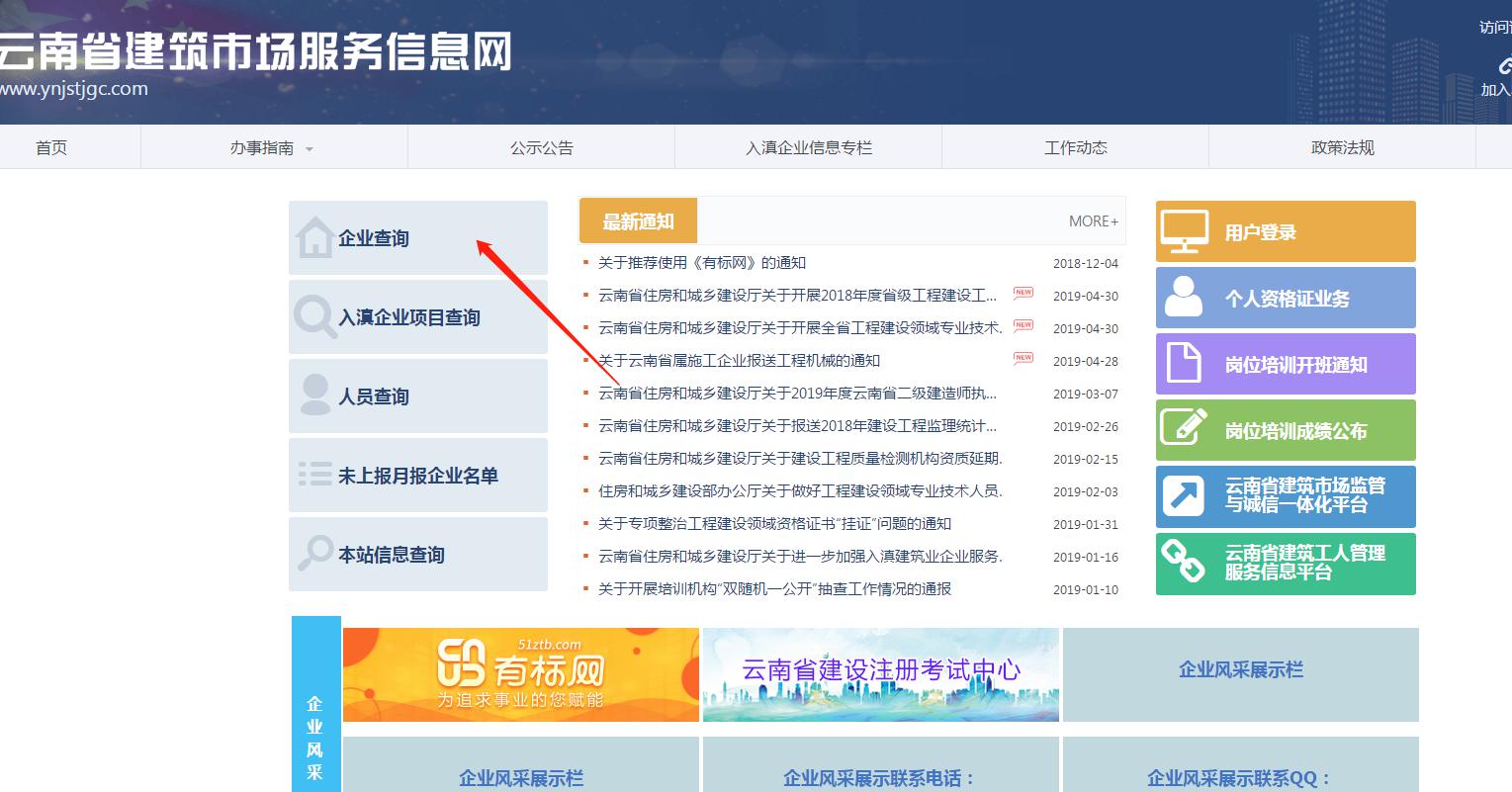Click the list icon beside 未上报月报企业名单

[x=314, y=475]
